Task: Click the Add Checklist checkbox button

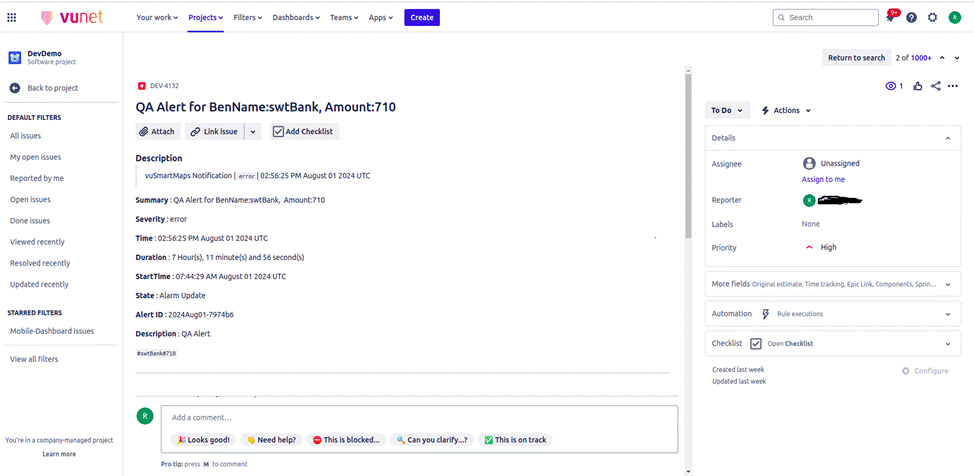Action: coord(304,131)
